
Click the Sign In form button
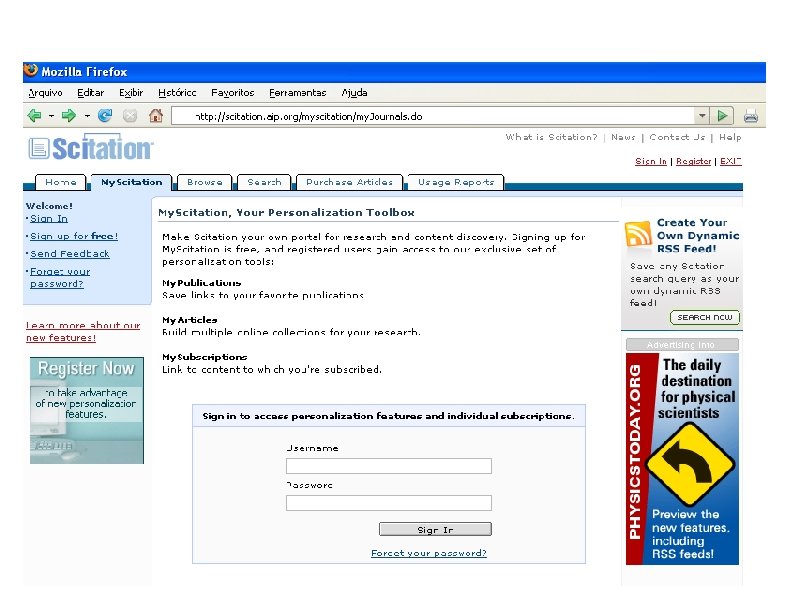[x=435, y=529]
